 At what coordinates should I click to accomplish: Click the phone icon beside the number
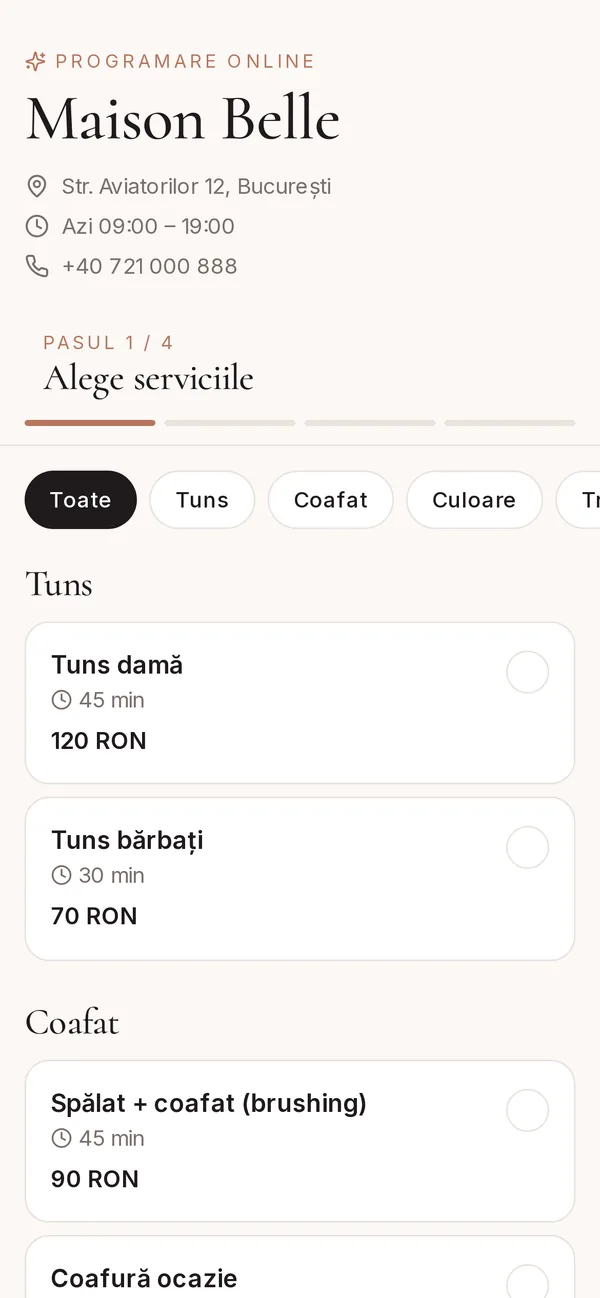point(36,266)
